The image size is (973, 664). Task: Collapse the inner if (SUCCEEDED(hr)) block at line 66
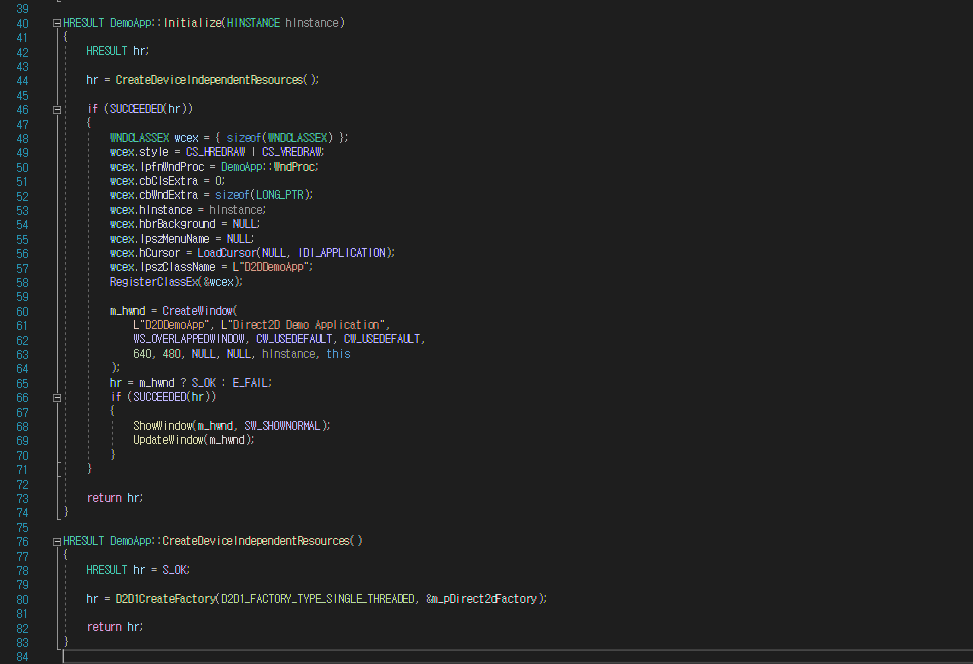tap(57, 398)
